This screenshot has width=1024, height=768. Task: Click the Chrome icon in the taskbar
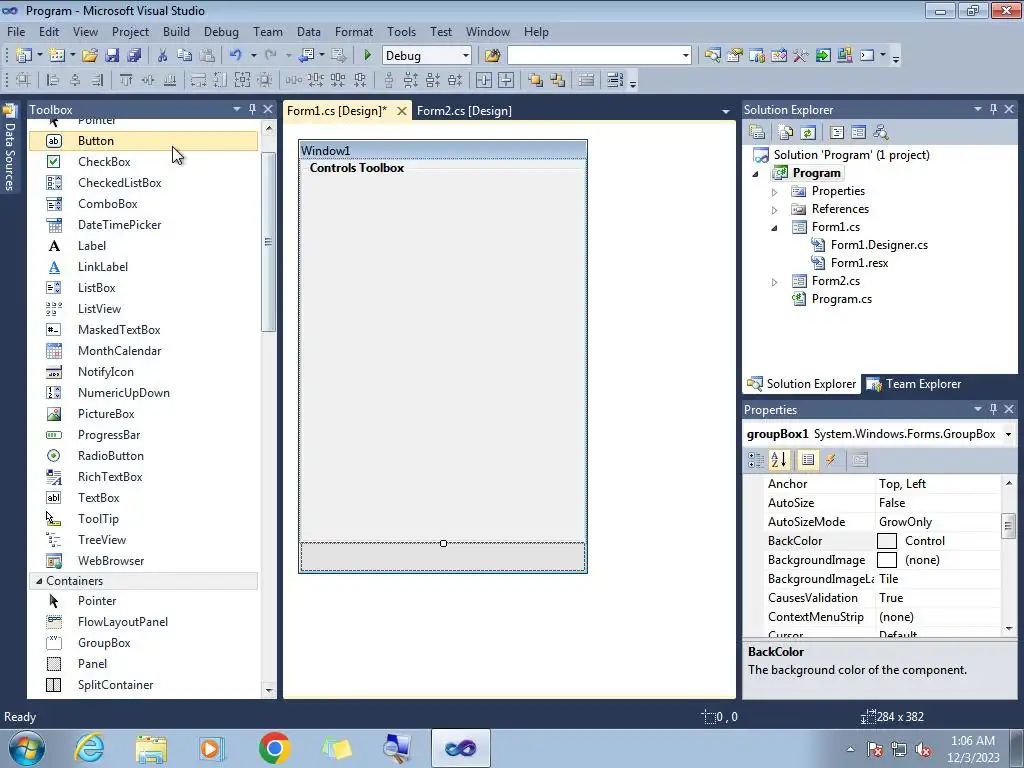pyautogui.click(x=274, y=748)
